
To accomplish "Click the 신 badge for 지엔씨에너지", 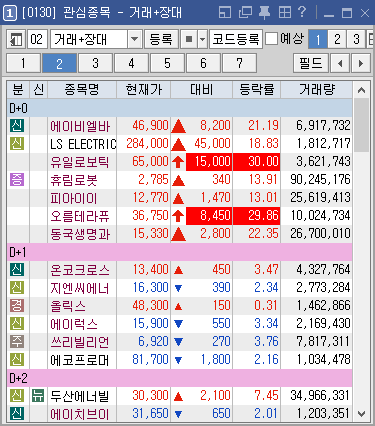I will point(17,287).
